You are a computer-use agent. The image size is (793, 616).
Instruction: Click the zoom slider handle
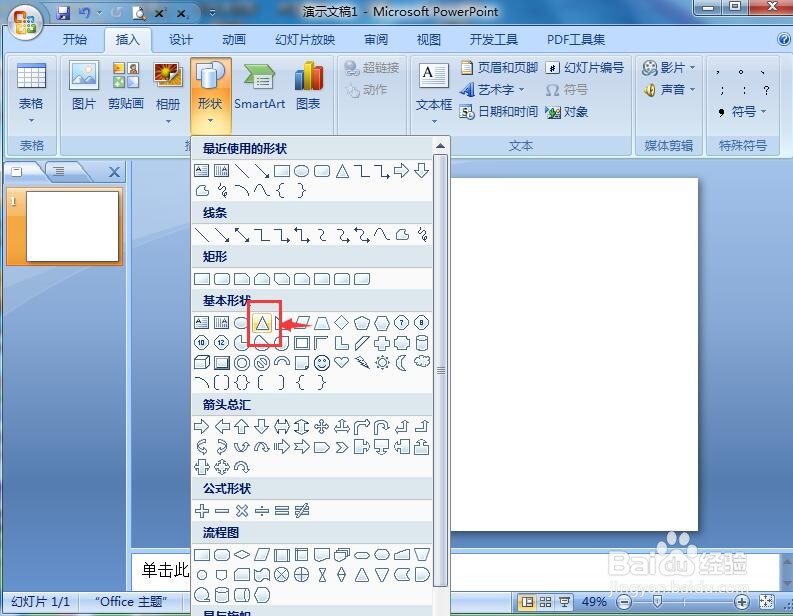(657, 601)
